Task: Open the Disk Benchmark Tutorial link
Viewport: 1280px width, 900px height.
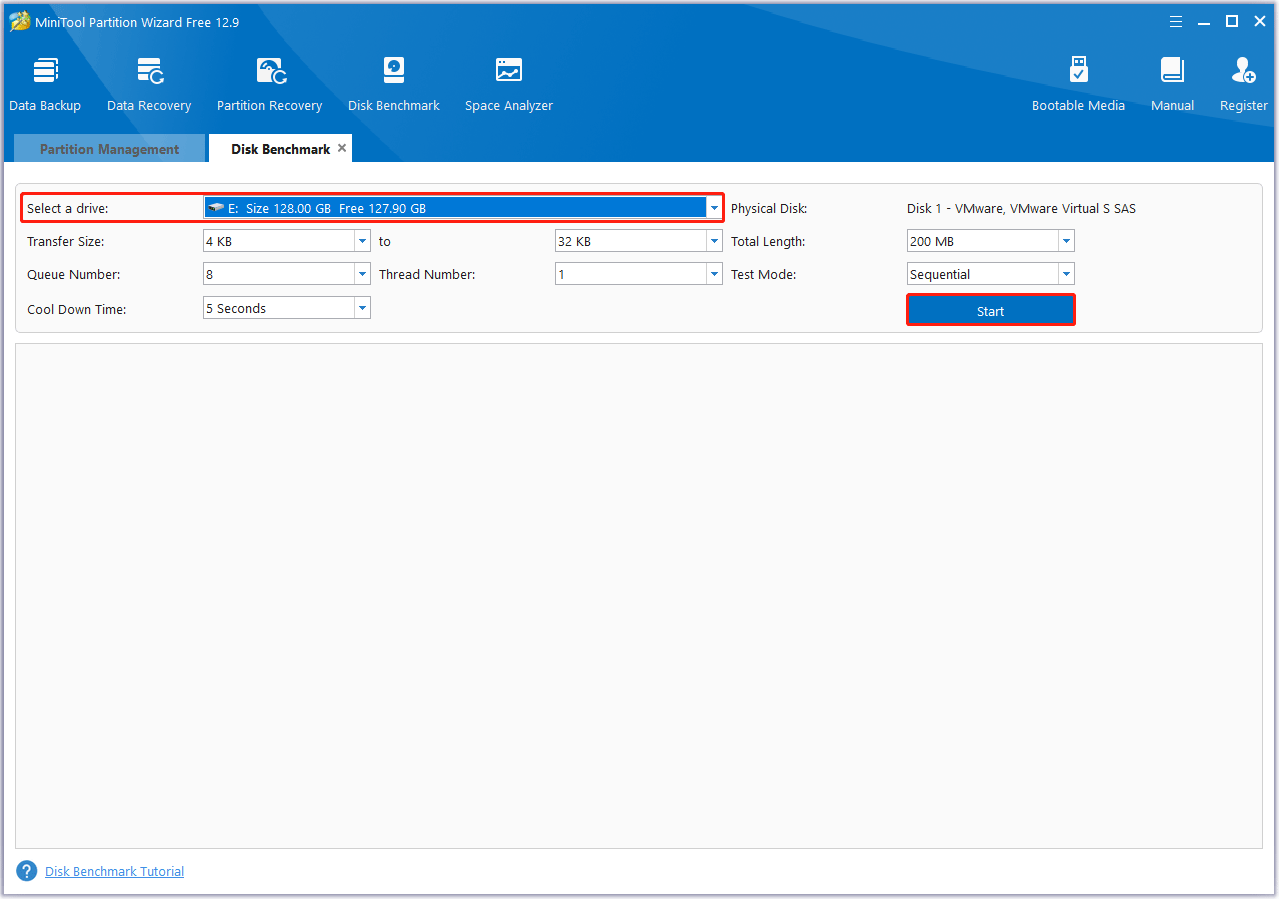Action: tap(113, 871)
